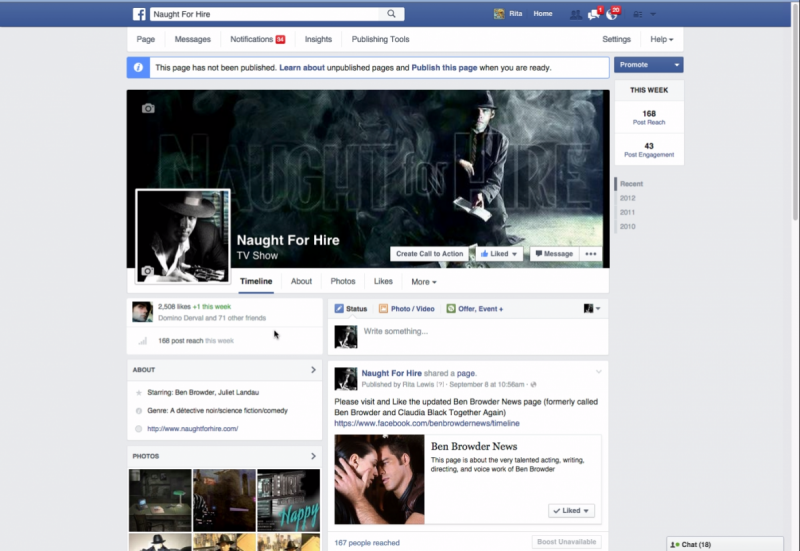Expand the More tab dropdown
Image resolution: width=800 pixels, height=551 pixels.
coord(423,282)
